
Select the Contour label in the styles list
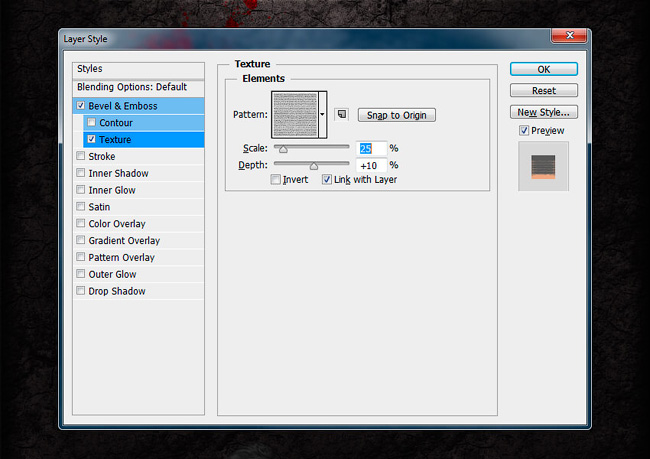pos(116,123)
